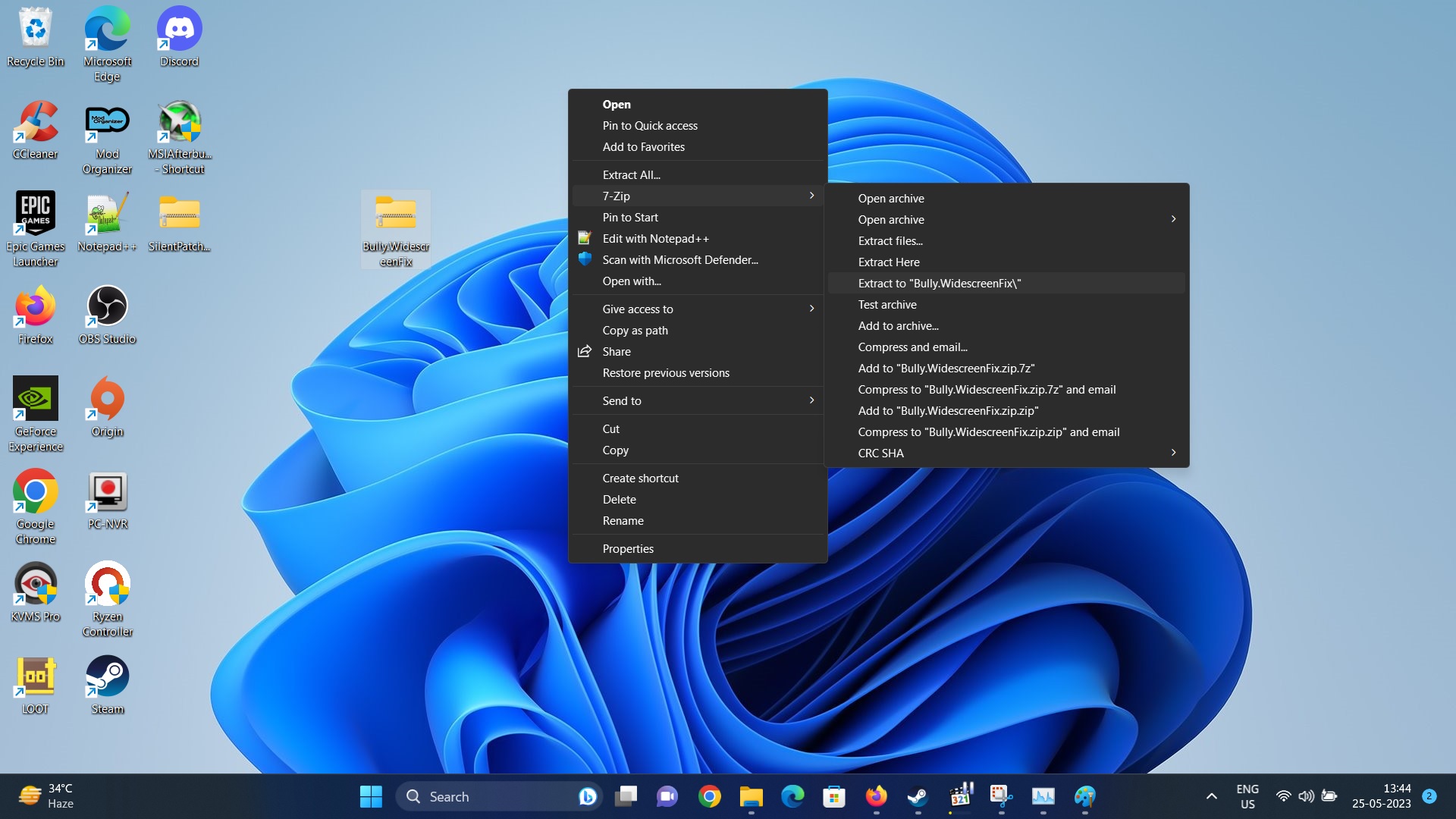Select the OBS Studio desktop icon
The image size is (1456, 819).
pyautogui.click(x=107, y=307)
